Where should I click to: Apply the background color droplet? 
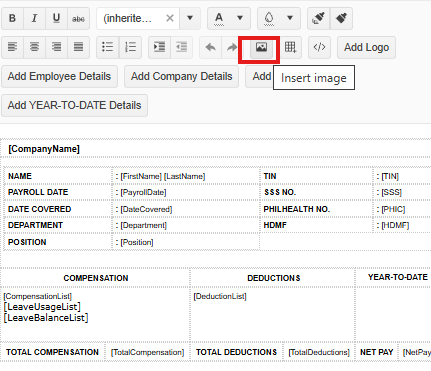coord(269,18)
